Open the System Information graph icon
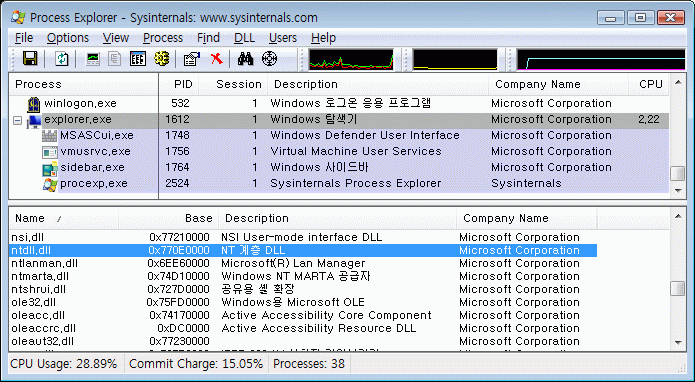The width and height of the screenshot is (695, 382). [93, 58]
